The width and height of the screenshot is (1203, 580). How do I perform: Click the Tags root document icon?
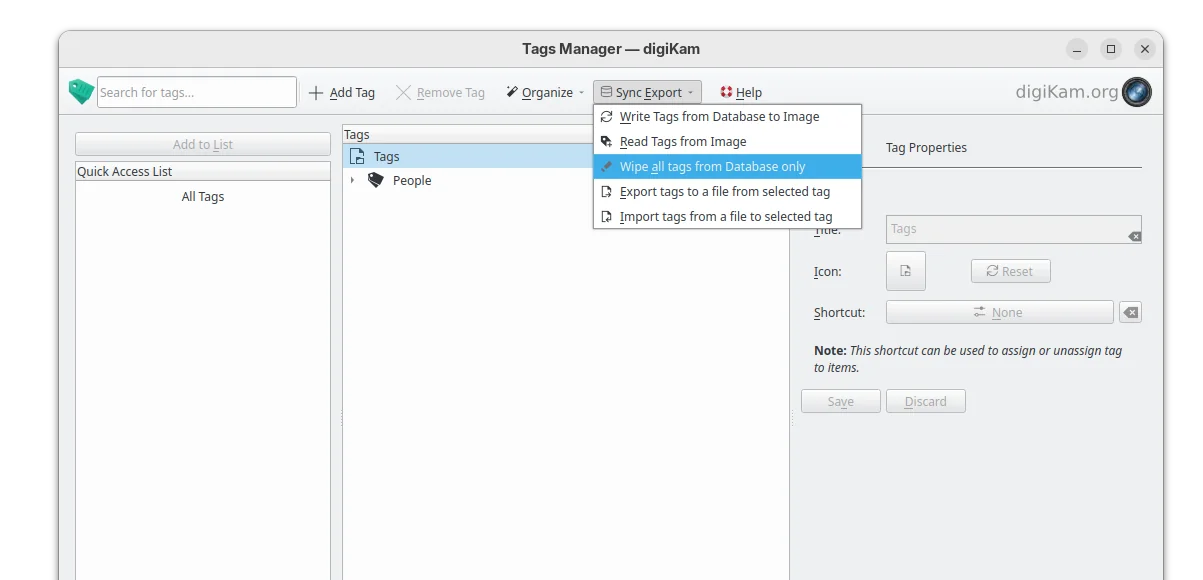tap(357, 156)
